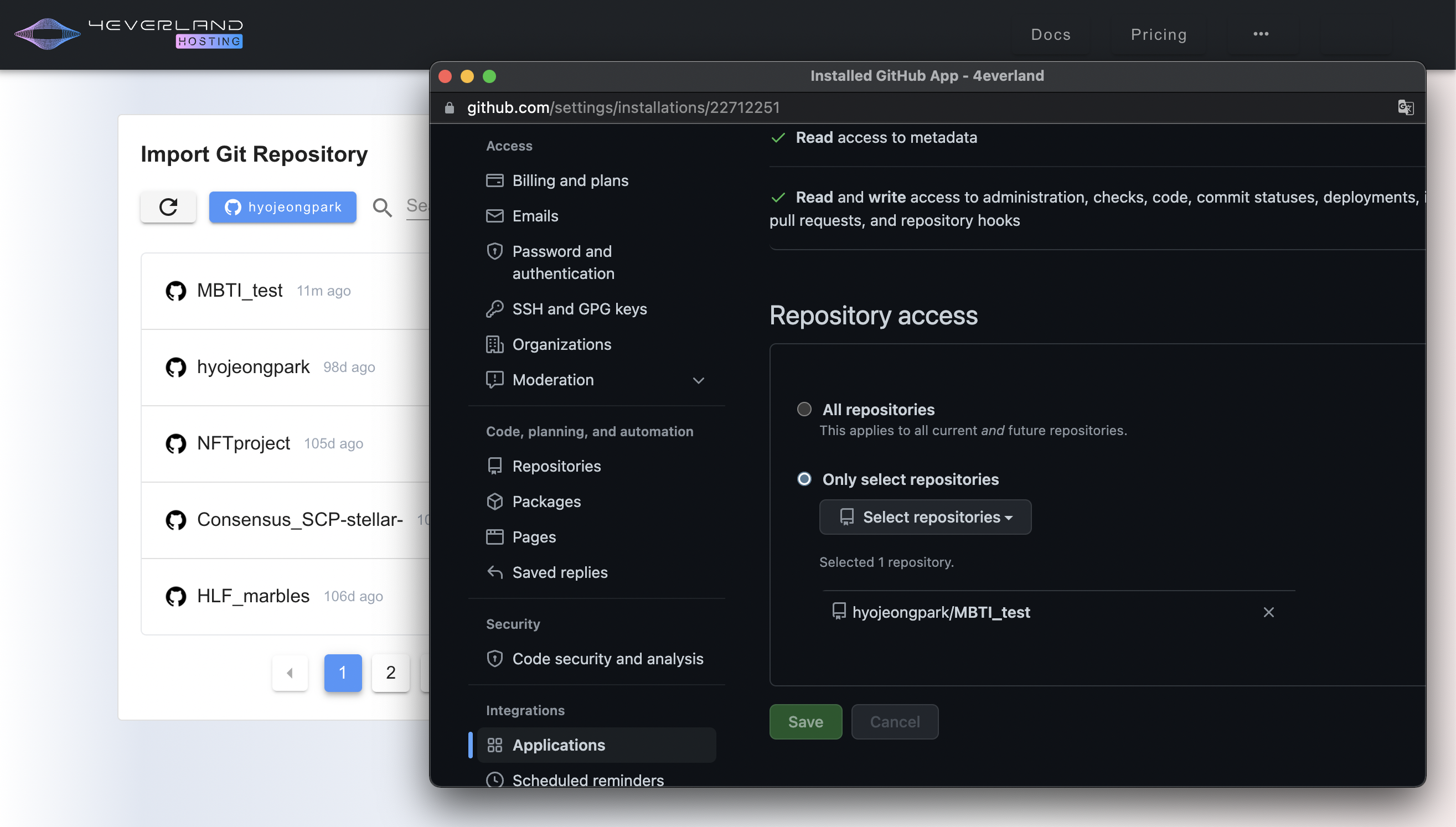Expand the Moderation section chevron
This screenshot has height=827, width=1456.
(x=698, y=380)
